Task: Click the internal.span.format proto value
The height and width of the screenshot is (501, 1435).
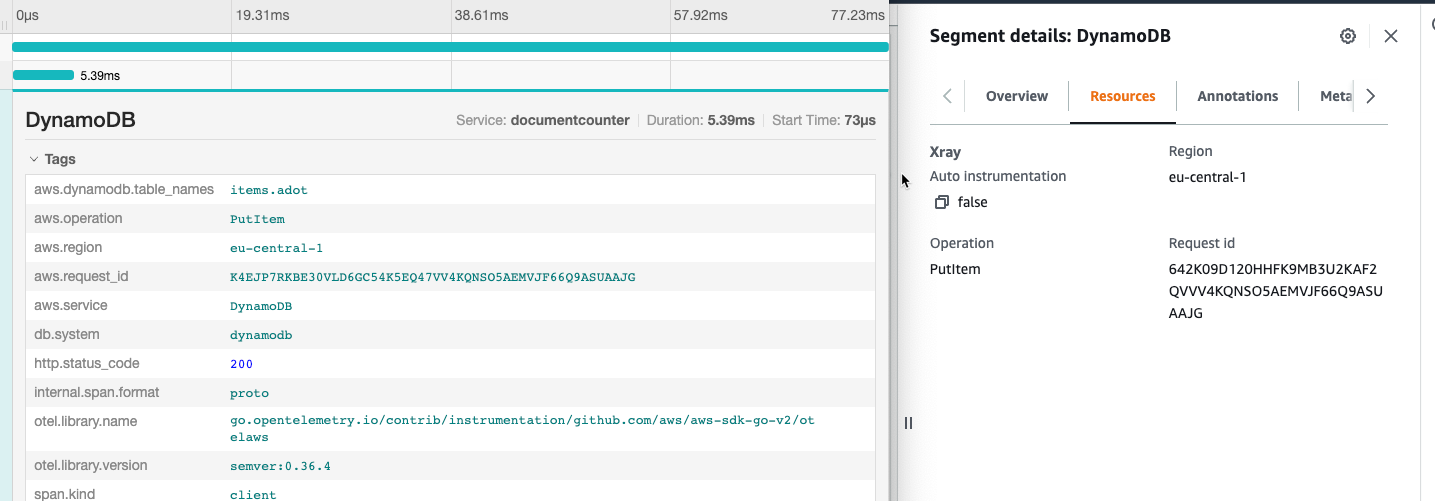Action: point(249,392)
